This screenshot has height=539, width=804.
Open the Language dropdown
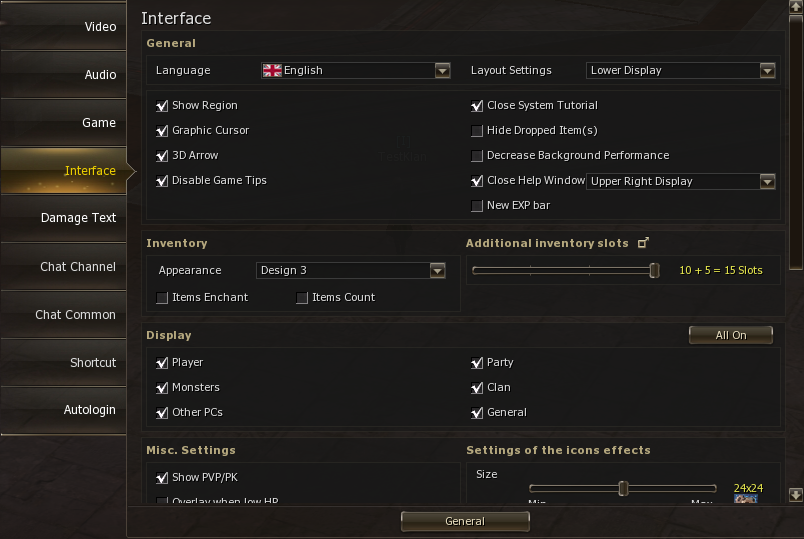[x=442, y=71]
